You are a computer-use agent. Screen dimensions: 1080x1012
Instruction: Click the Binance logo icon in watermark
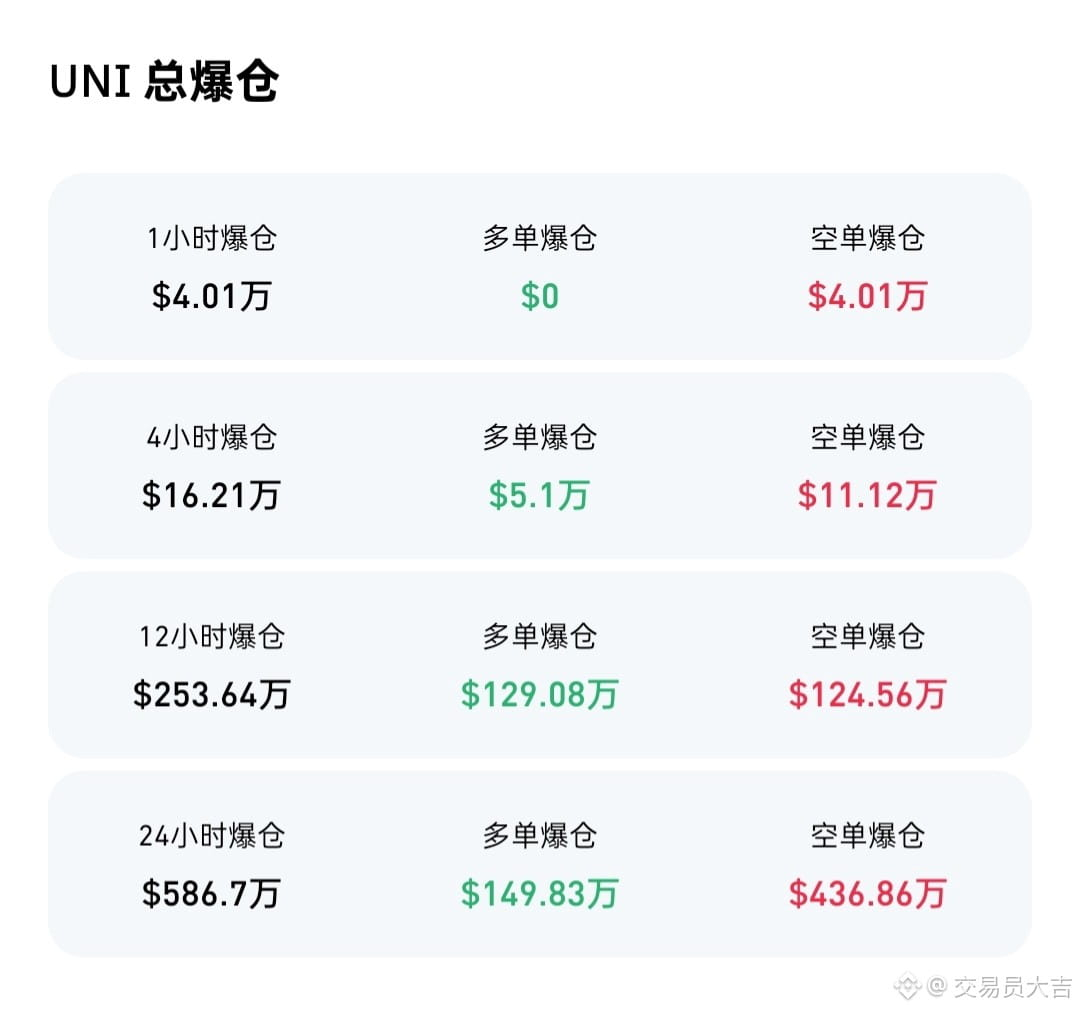[x=908, y=987]
